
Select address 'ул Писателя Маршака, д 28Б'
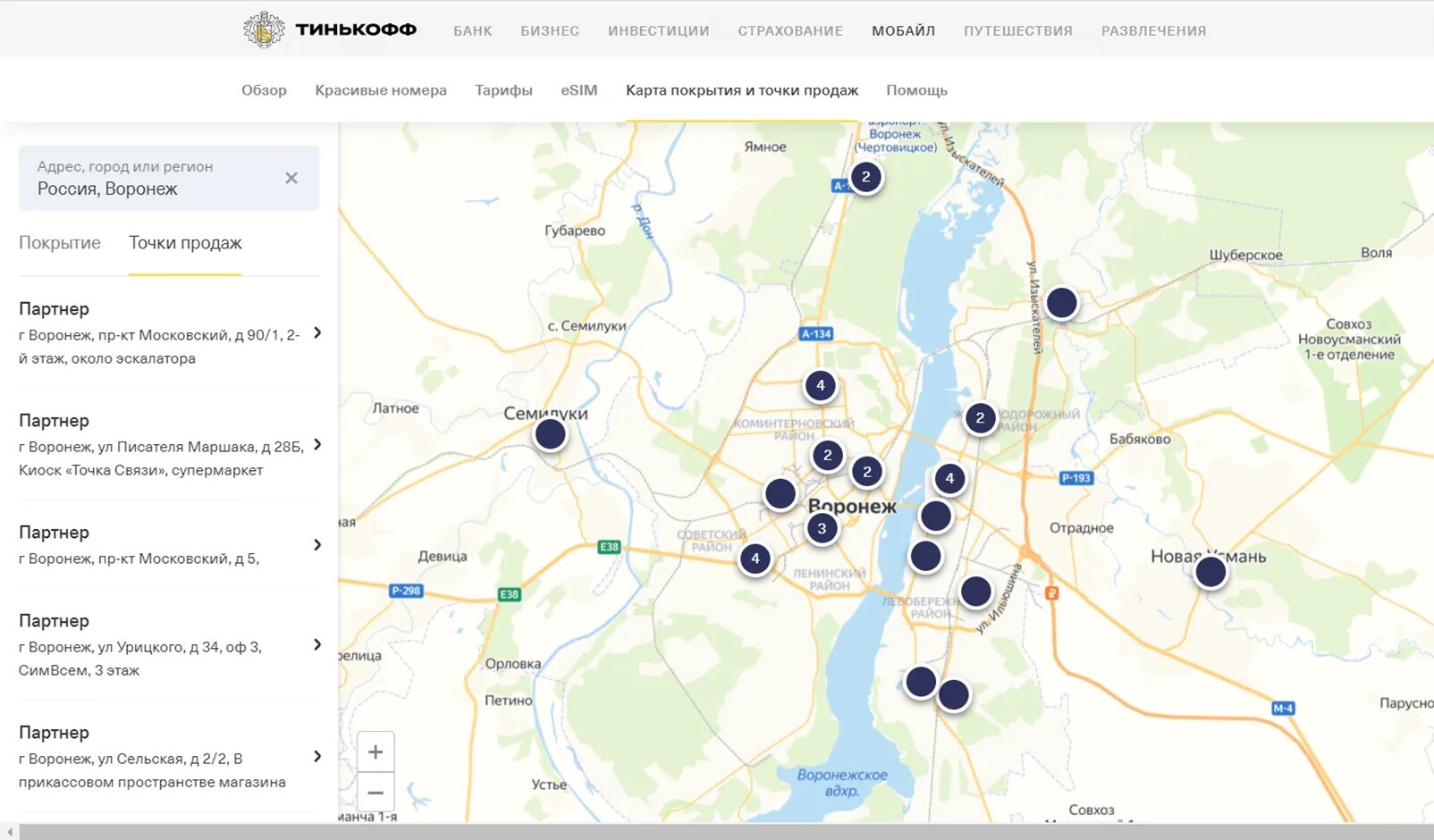tap(161, 458)
